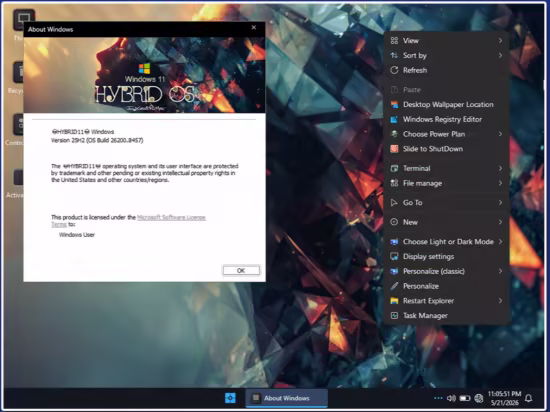This screenshot has height=412, width=550.
Task: Click the View icon in context menu
Action: 394,41
